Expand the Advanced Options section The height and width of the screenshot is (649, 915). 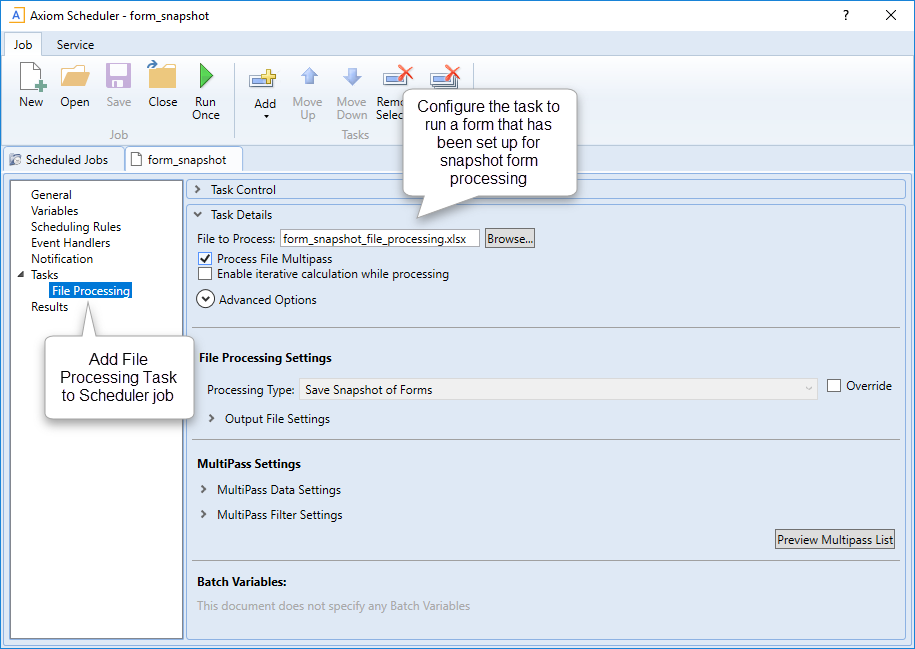206,299
